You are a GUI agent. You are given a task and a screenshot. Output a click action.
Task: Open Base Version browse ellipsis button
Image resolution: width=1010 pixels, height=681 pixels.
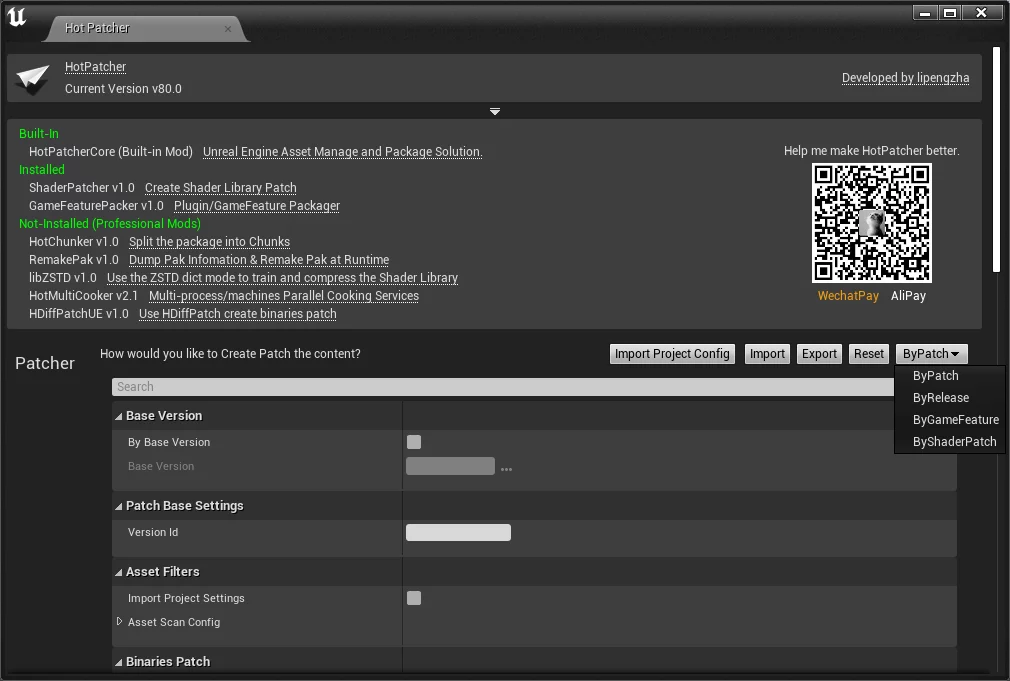pos(506,468)
